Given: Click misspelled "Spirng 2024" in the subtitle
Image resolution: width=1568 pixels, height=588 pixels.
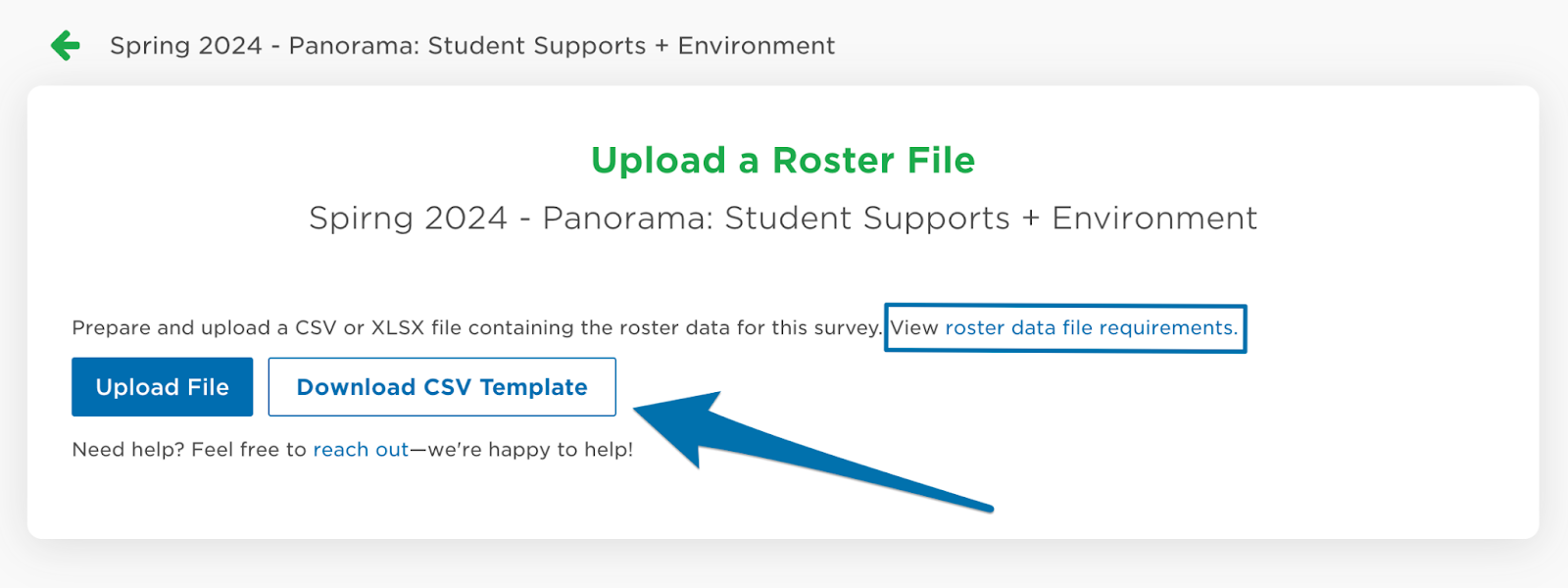Looking at the screenshot, I should (408, 218).
